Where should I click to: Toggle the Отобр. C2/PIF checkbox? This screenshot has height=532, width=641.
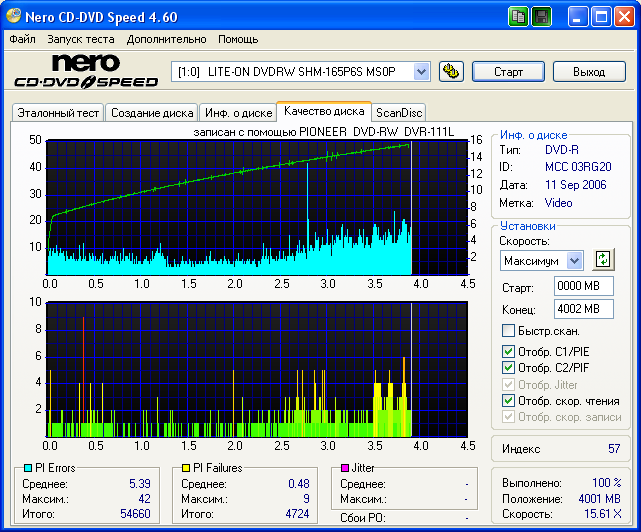point(508,368)
